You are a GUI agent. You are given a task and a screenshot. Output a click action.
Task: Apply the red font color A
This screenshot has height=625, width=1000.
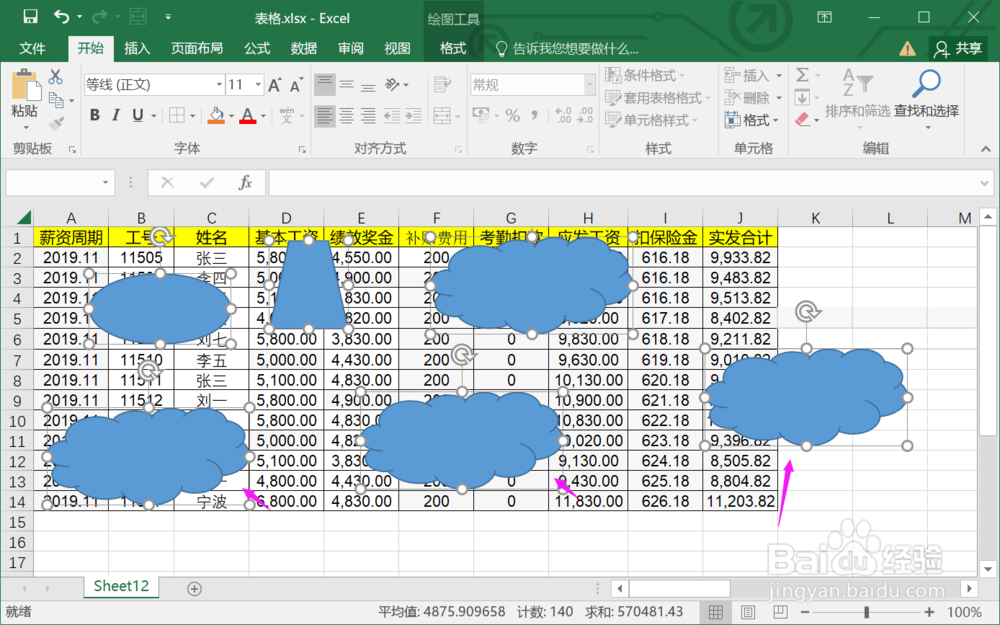click(x=248, y=115)
